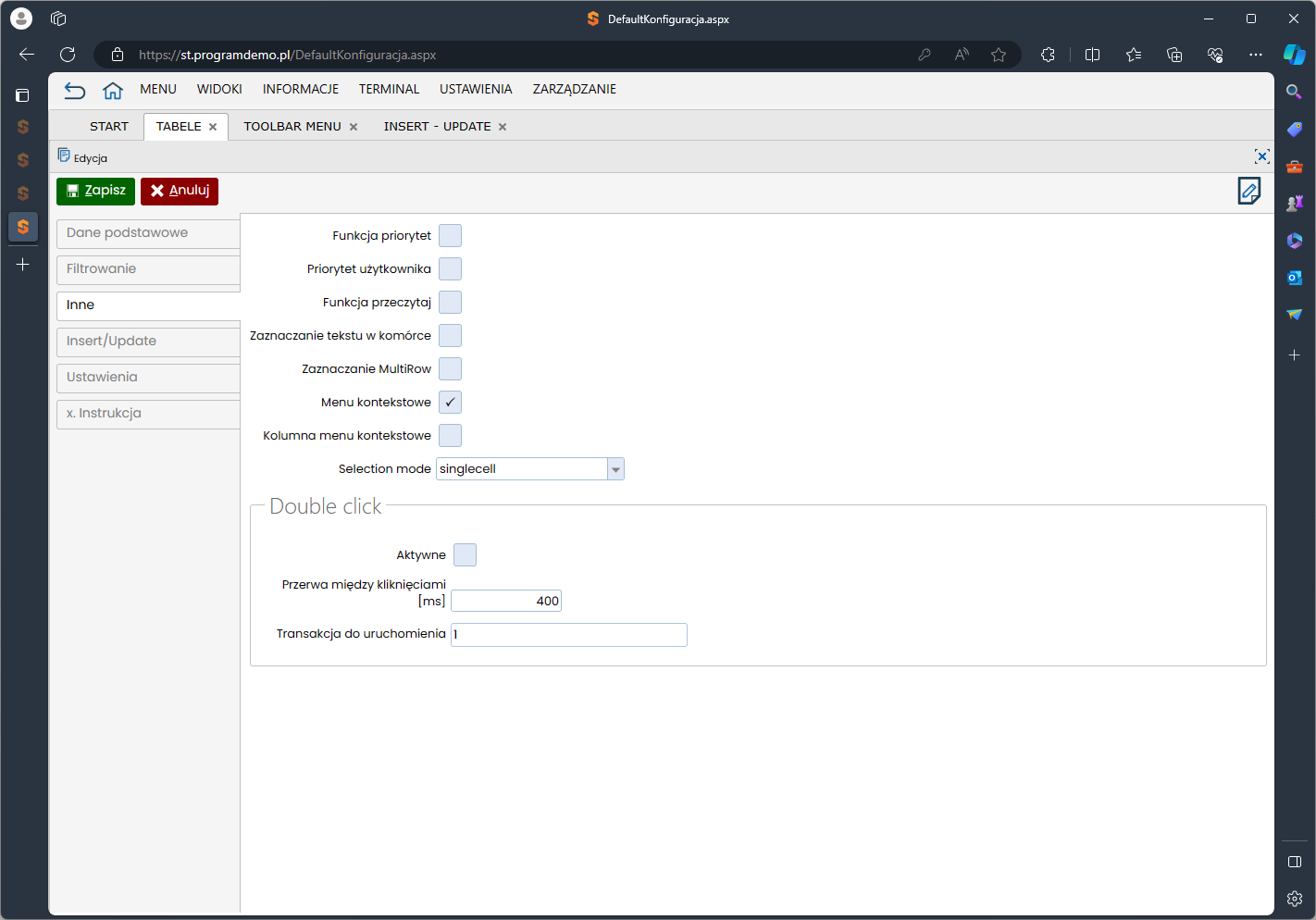Viewport: 1316px width, 920px height.
Task: Go to home via house icon
Action: click(x=113, y=90)
